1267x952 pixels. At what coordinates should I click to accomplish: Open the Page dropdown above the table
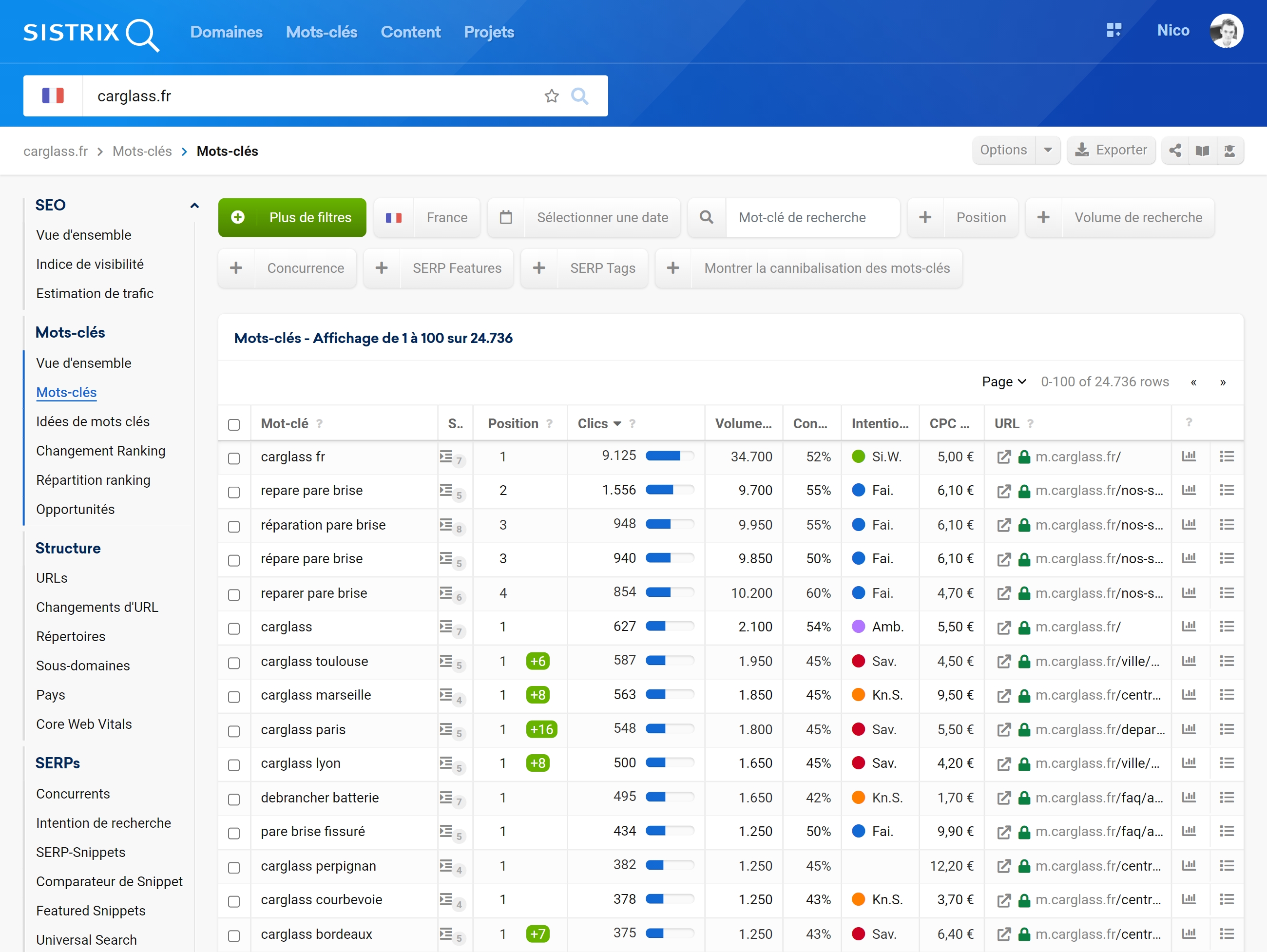coord(1003,382)
